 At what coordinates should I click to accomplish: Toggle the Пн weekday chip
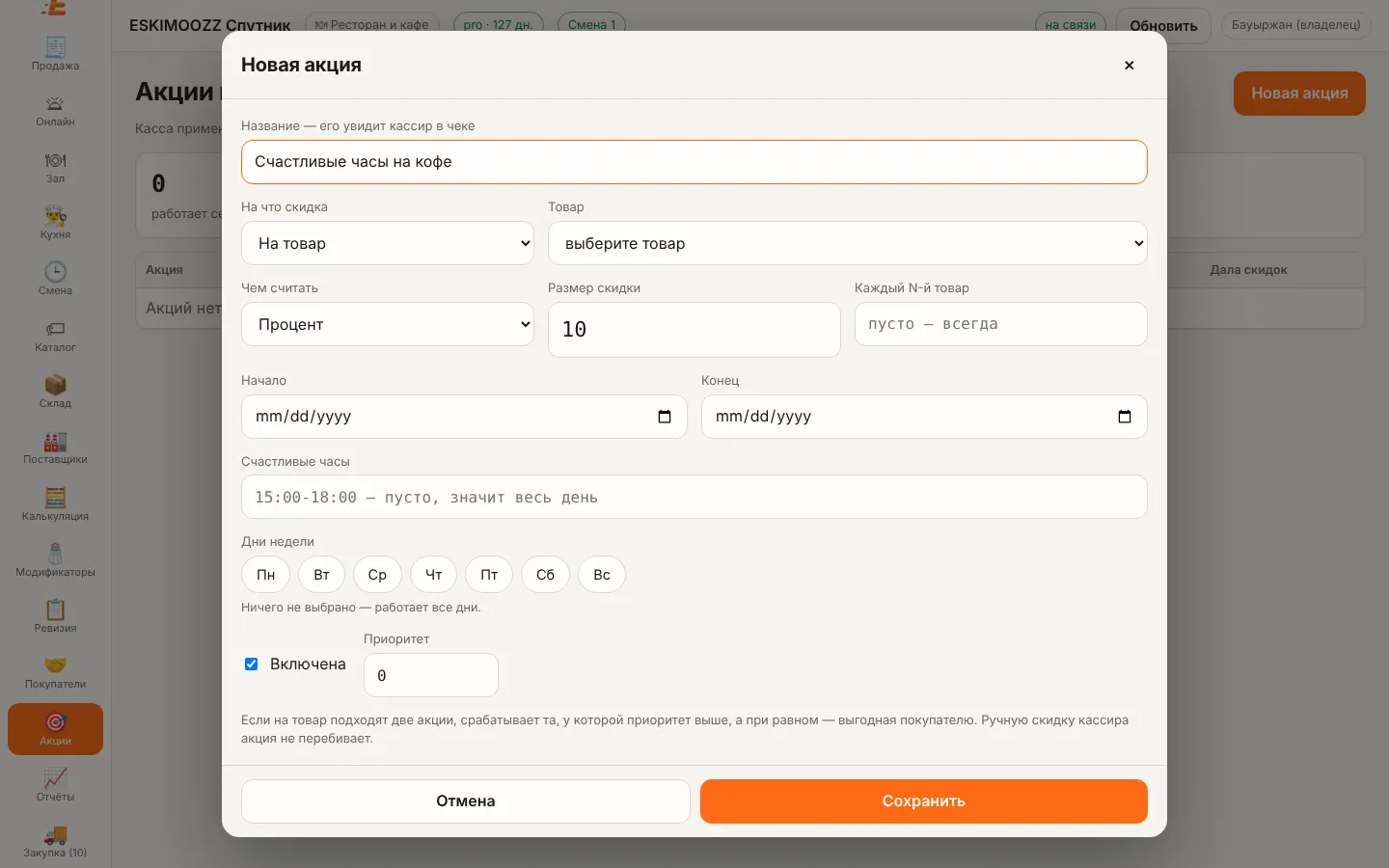pos(265,575)
